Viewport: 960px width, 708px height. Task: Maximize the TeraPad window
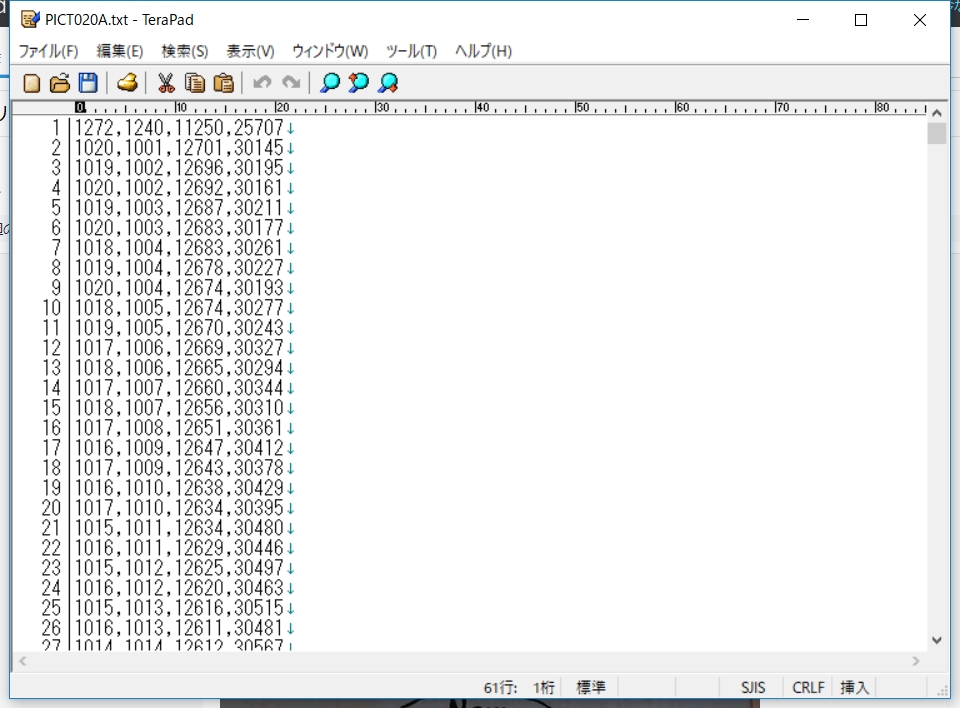(861, 20)
